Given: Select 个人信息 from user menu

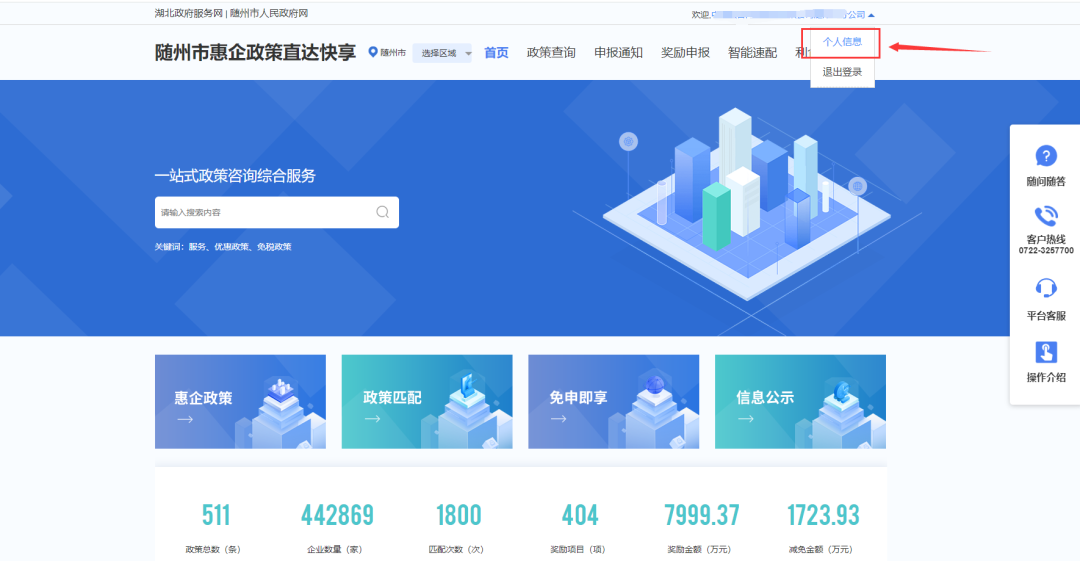Looking at the screenshot, I should click(842, 42).
